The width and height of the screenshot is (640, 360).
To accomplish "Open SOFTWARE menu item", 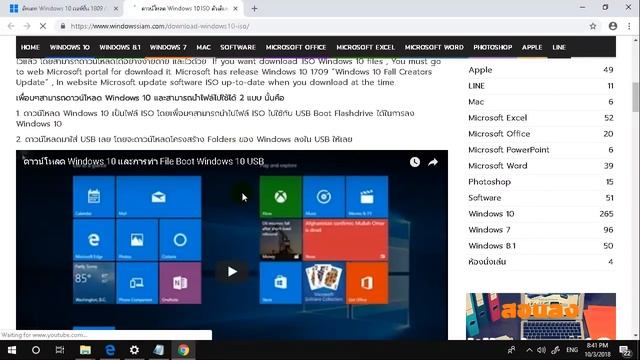I will pos(238,47).
